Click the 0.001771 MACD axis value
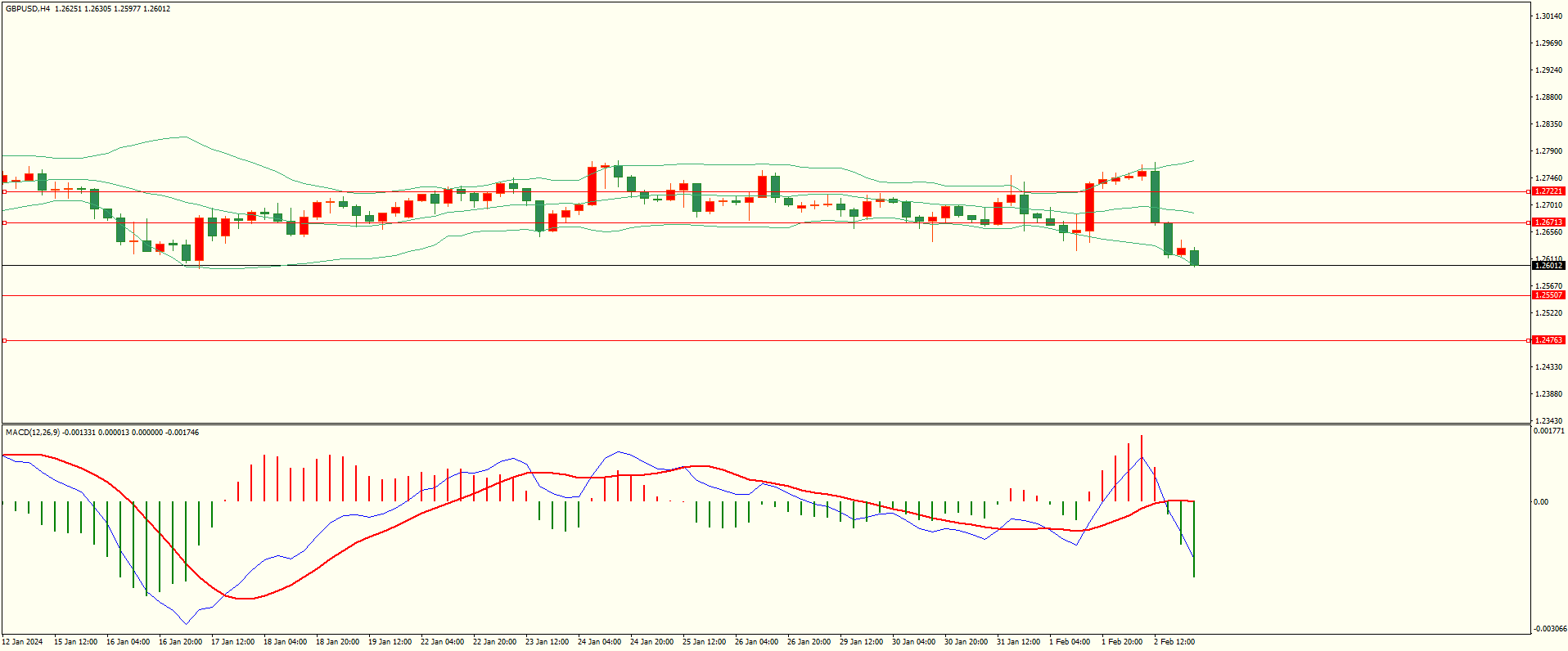 click(1549, 431)
